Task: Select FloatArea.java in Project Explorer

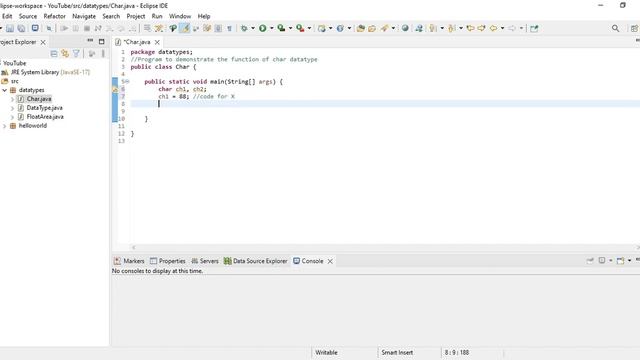Action: click(x=45, y=117)
